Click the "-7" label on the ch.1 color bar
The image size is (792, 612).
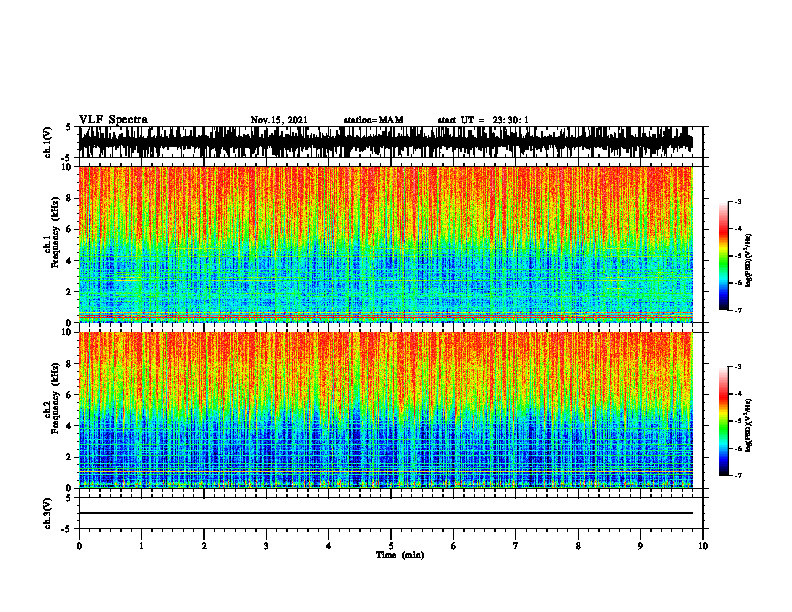click(x=738, y=310)
